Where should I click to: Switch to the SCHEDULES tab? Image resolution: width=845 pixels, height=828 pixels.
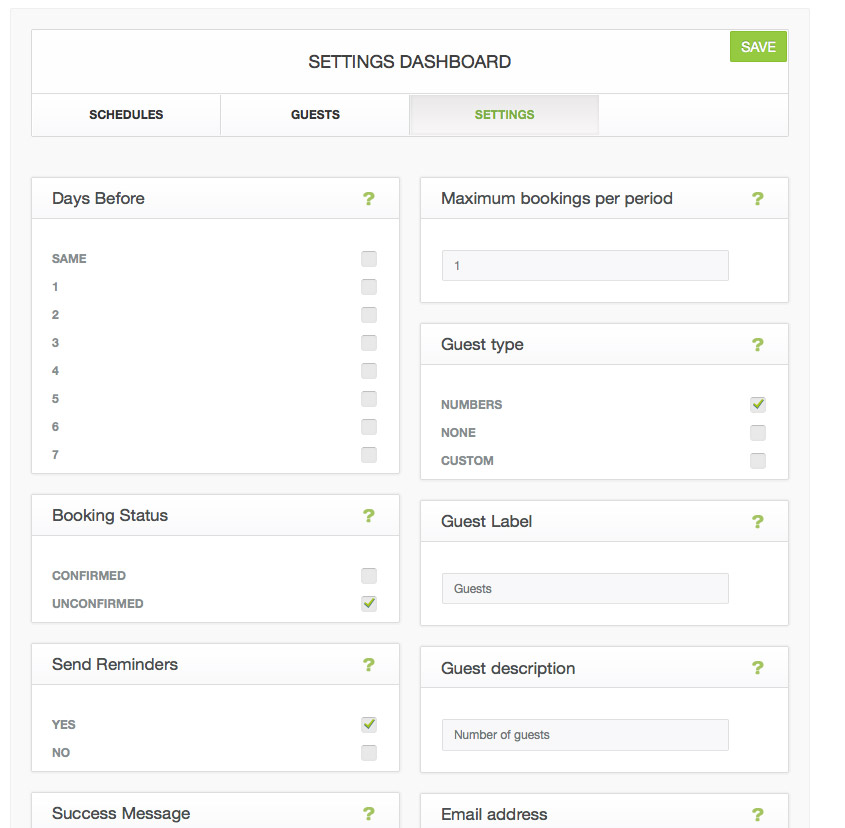[126, 115]
